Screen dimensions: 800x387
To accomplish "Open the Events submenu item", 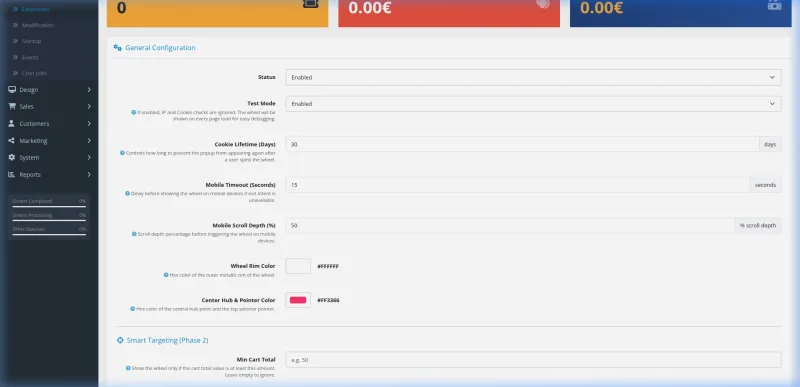I will point(30,57).
